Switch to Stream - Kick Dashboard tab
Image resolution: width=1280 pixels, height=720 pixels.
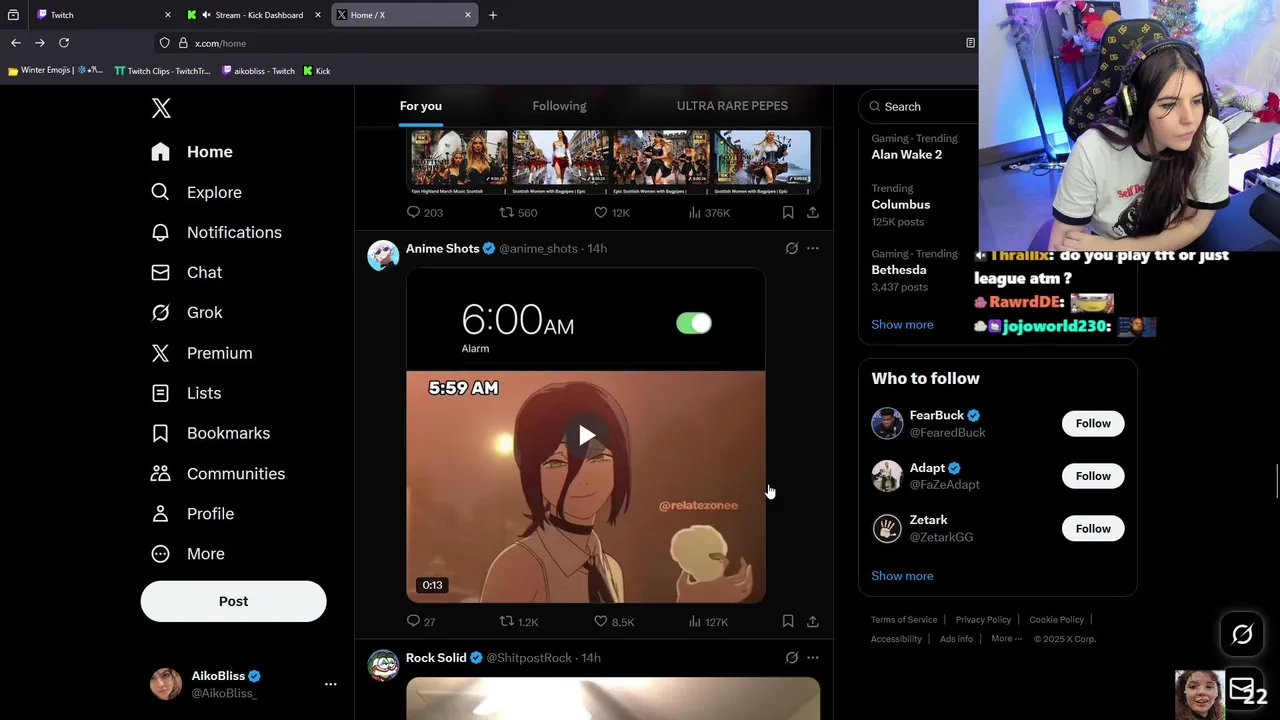coord(256,15)
